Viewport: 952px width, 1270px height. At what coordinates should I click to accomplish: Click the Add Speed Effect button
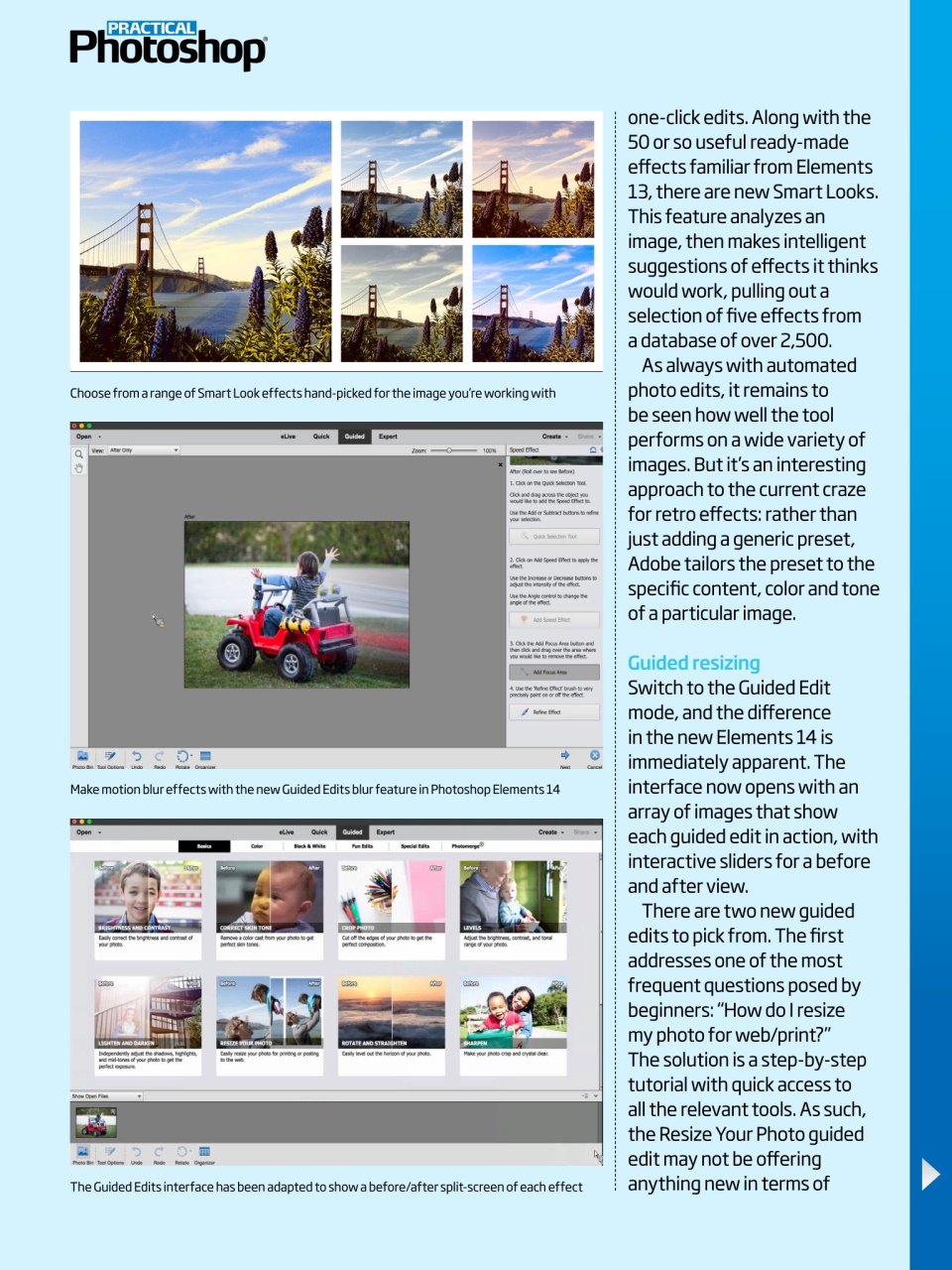tap(554, 618)
